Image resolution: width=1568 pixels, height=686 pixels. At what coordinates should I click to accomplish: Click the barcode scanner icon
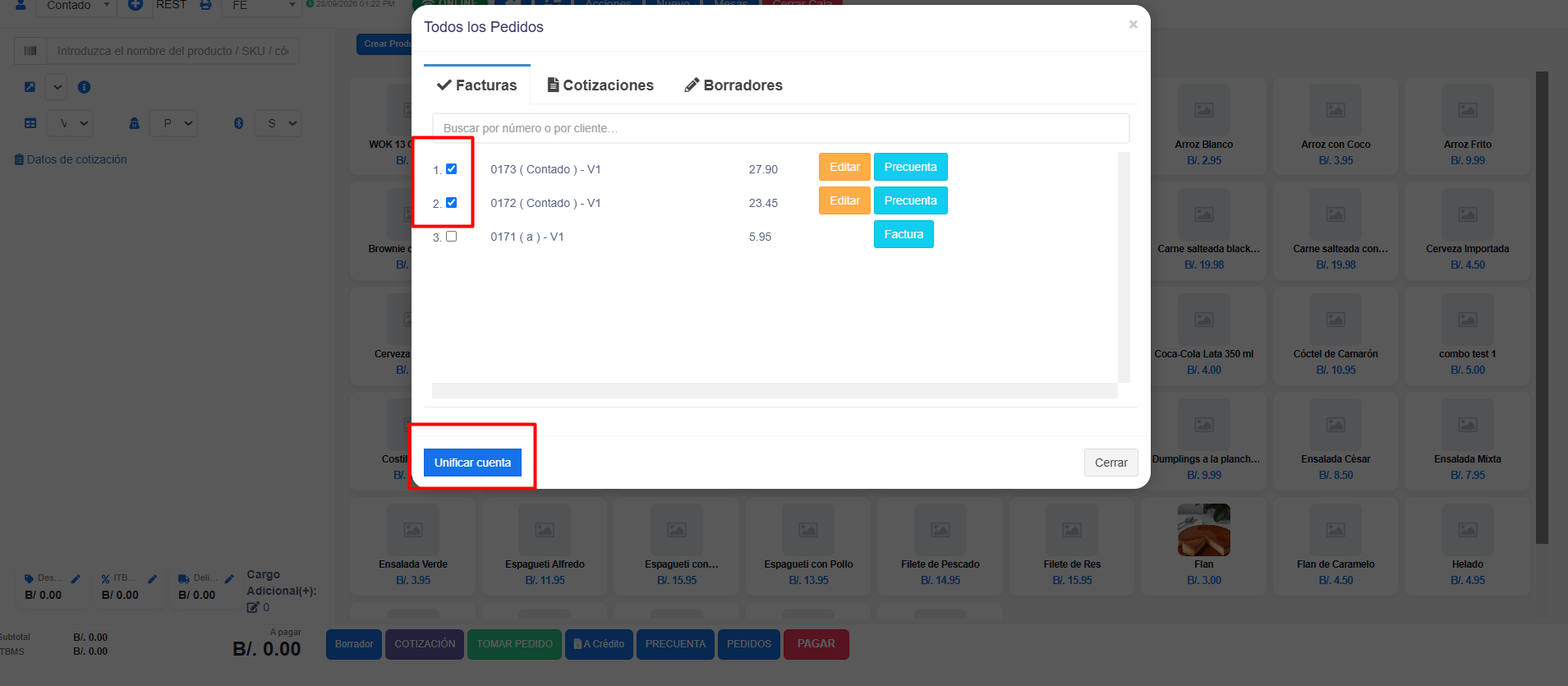30,51
